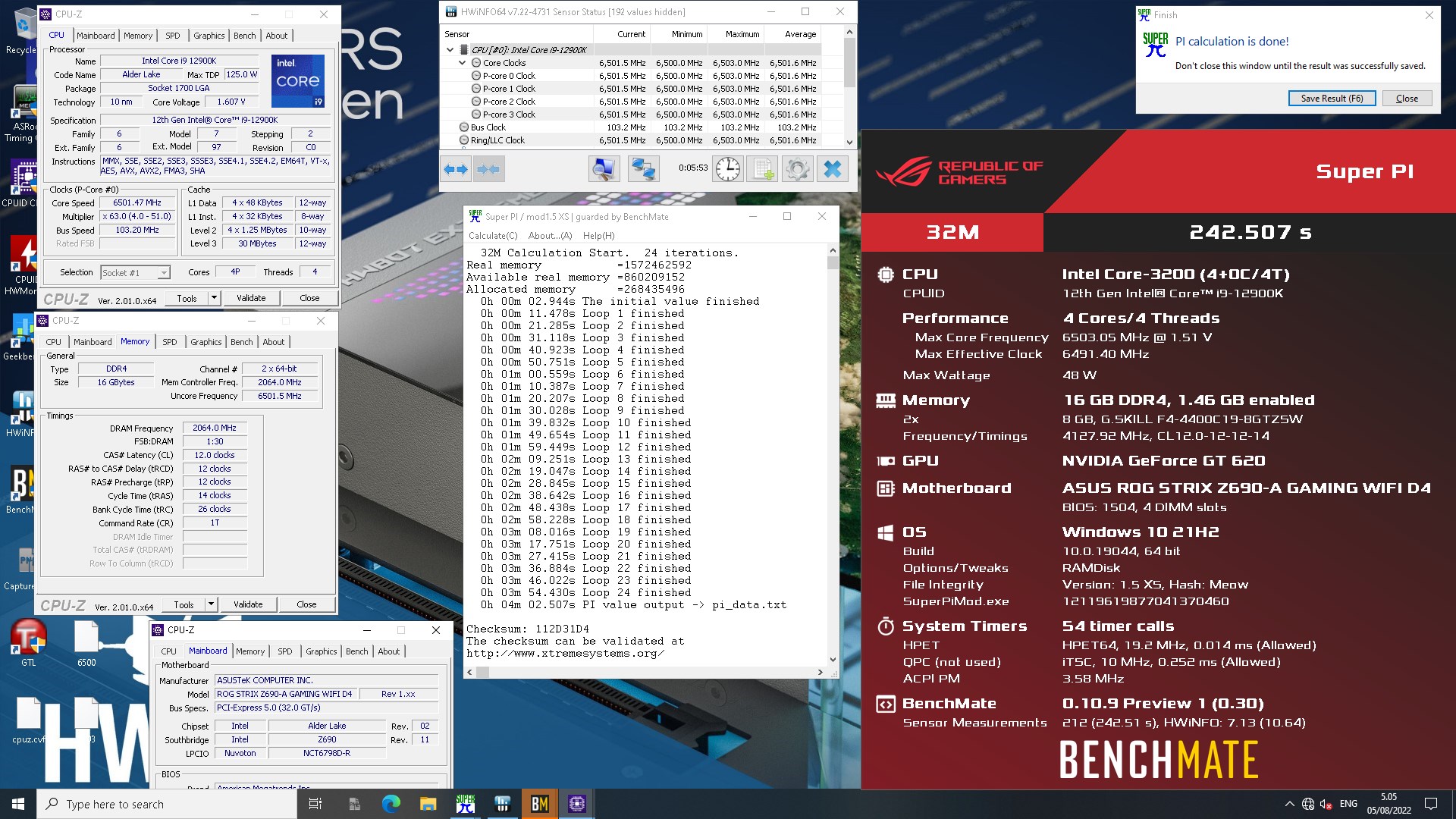
Task: Open notification center icon
Action: pyautogui.click(x=1431, y=804)
